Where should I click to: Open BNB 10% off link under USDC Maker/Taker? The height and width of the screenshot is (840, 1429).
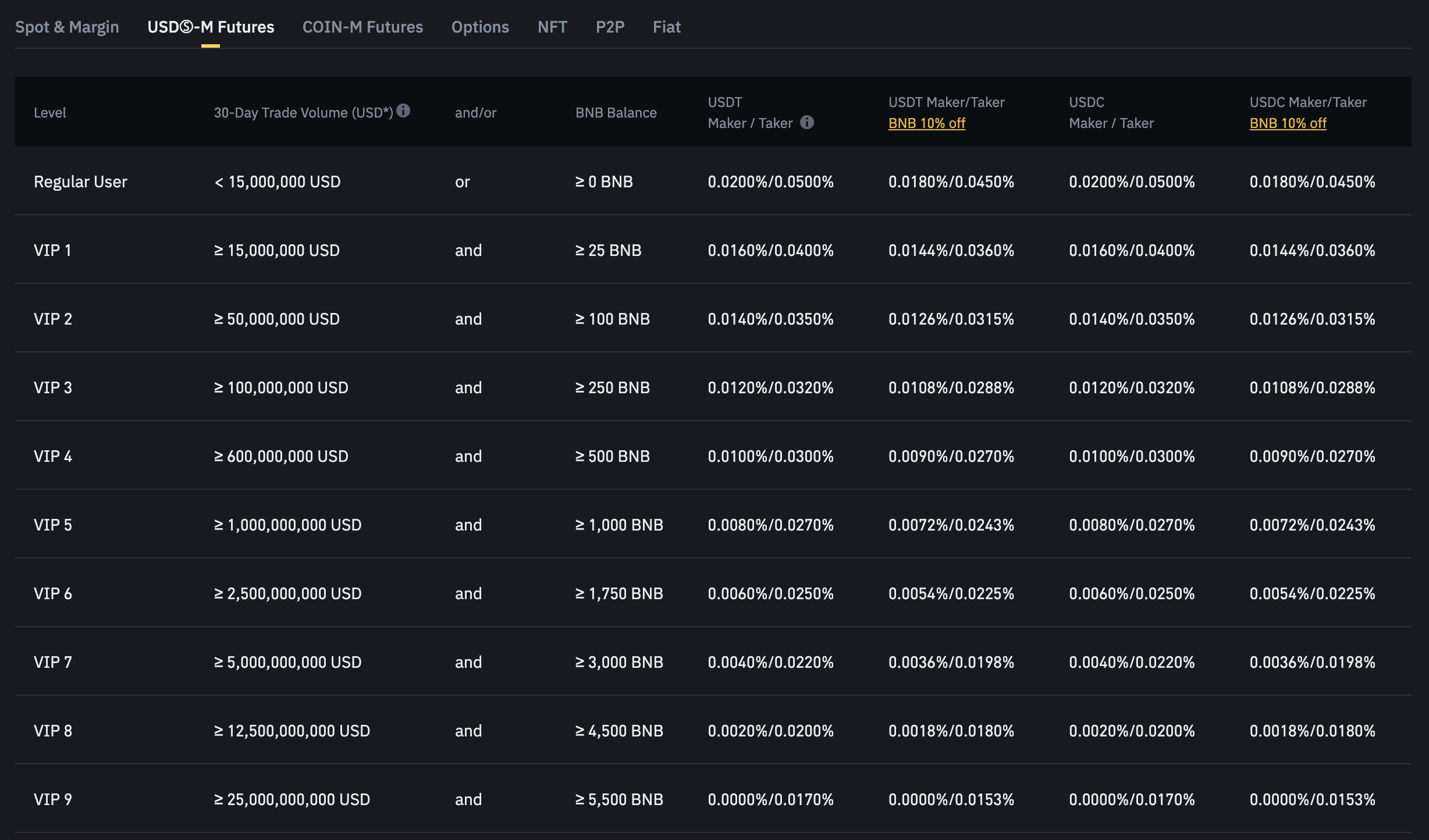[1288, 123]
